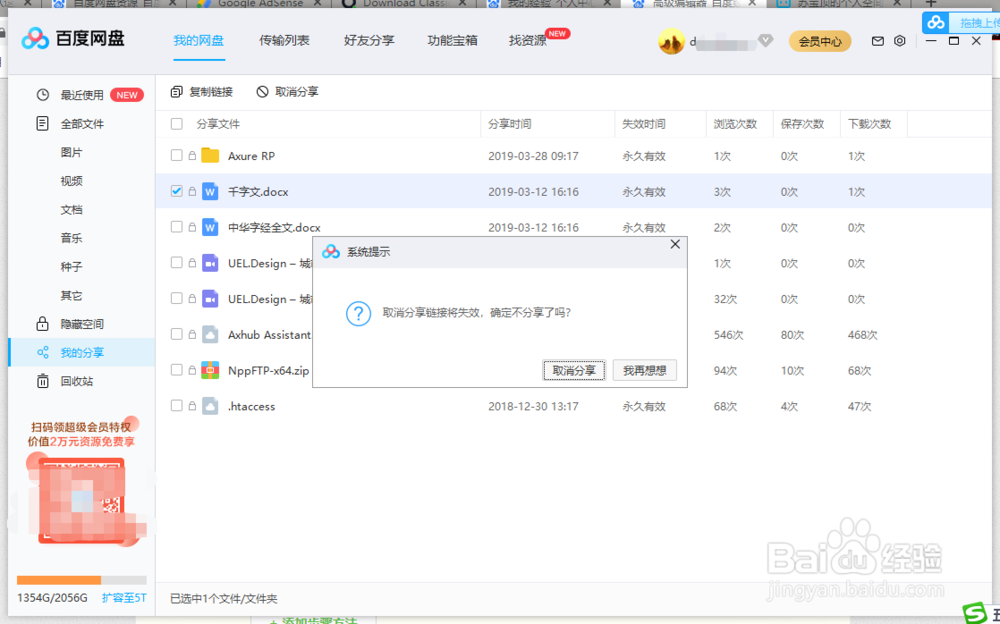
Task: Click the Word icon of 千字文.docx
Action: (x=210, y=191)
